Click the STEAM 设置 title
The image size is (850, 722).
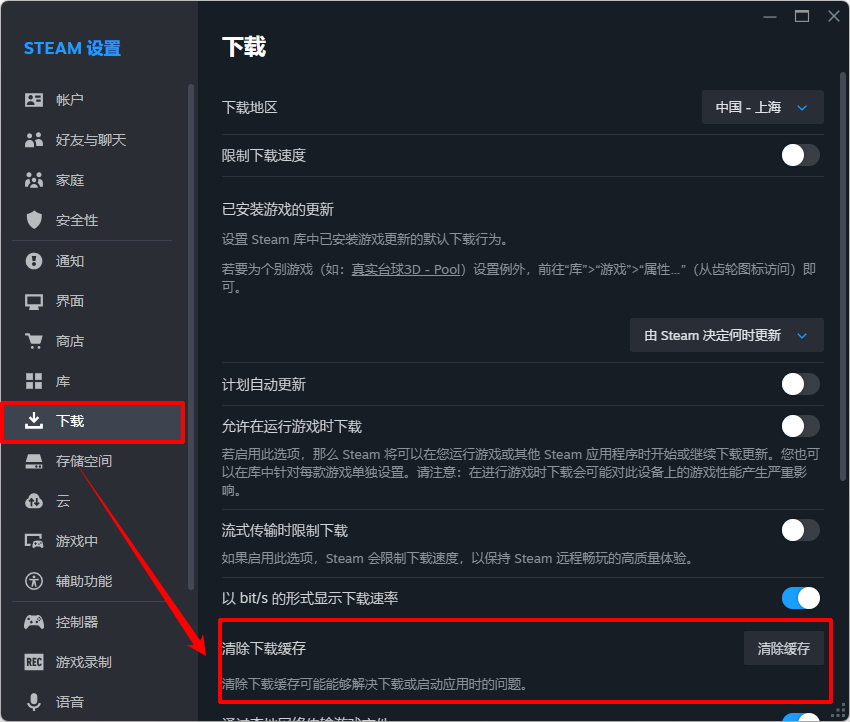[x=72, y=48]
